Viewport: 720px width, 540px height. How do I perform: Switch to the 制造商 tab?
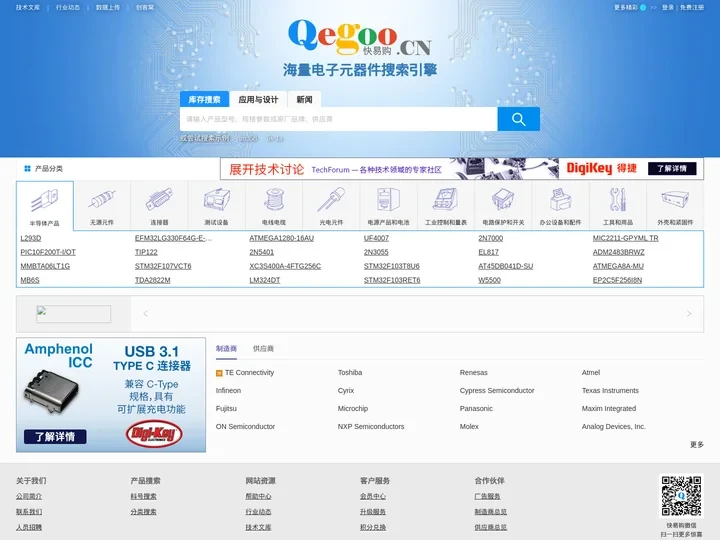coord(226,349)
